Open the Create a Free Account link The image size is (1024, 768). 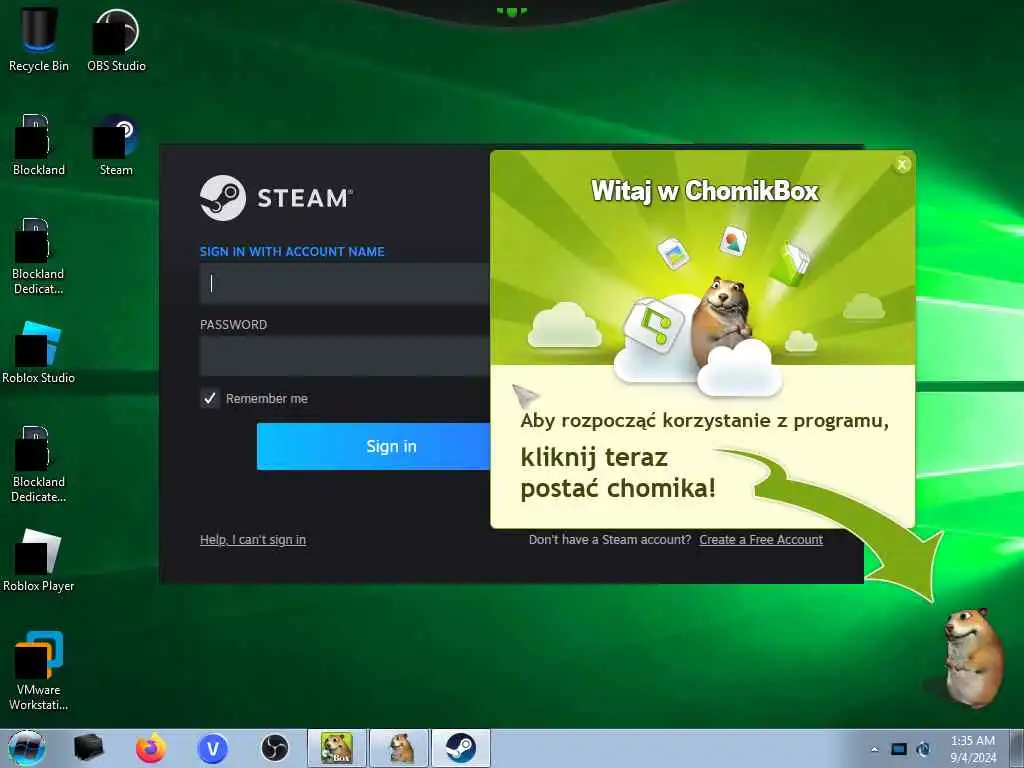[761, 539]
